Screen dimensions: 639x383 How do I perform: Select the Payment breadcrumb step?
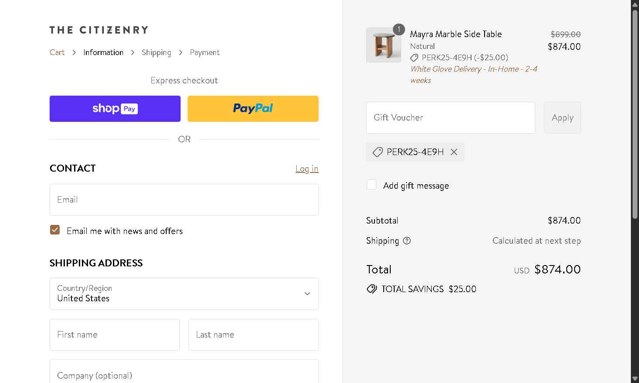point(205,52)
